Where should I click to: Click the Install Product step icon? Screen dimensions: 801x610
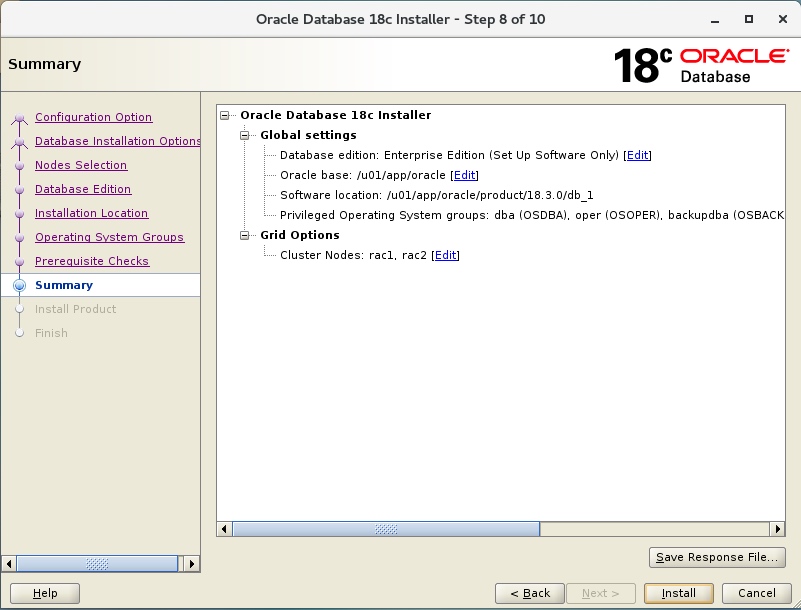click(19, 309)
